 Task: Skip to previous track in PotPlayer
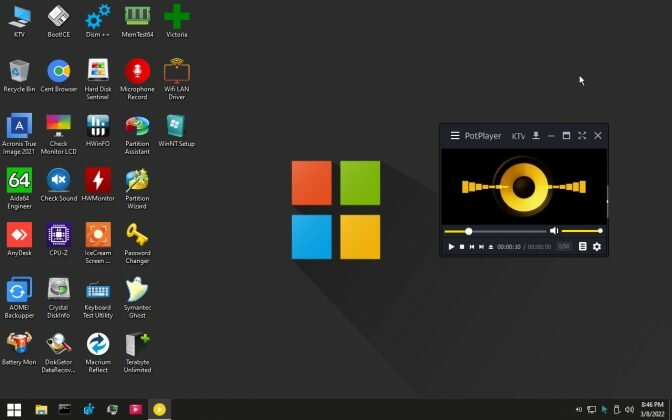(x=471, y=247)
